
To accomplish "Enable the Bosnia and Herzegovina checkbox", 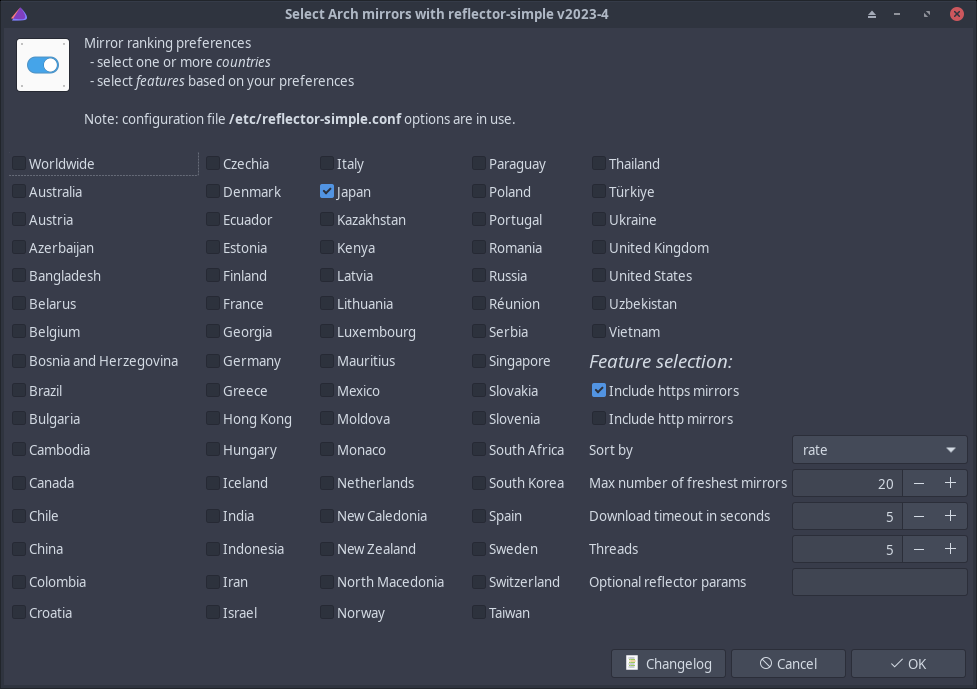I will coord(19,361).
